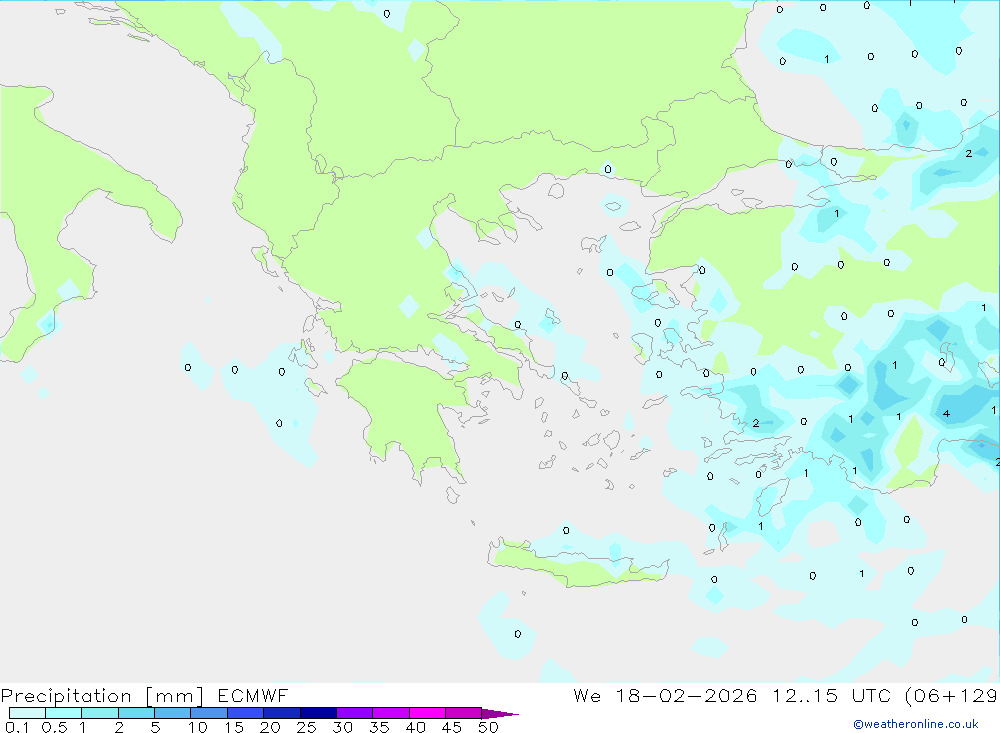
Task: Click the '25' legend scale label
Action: click(306, 727)
